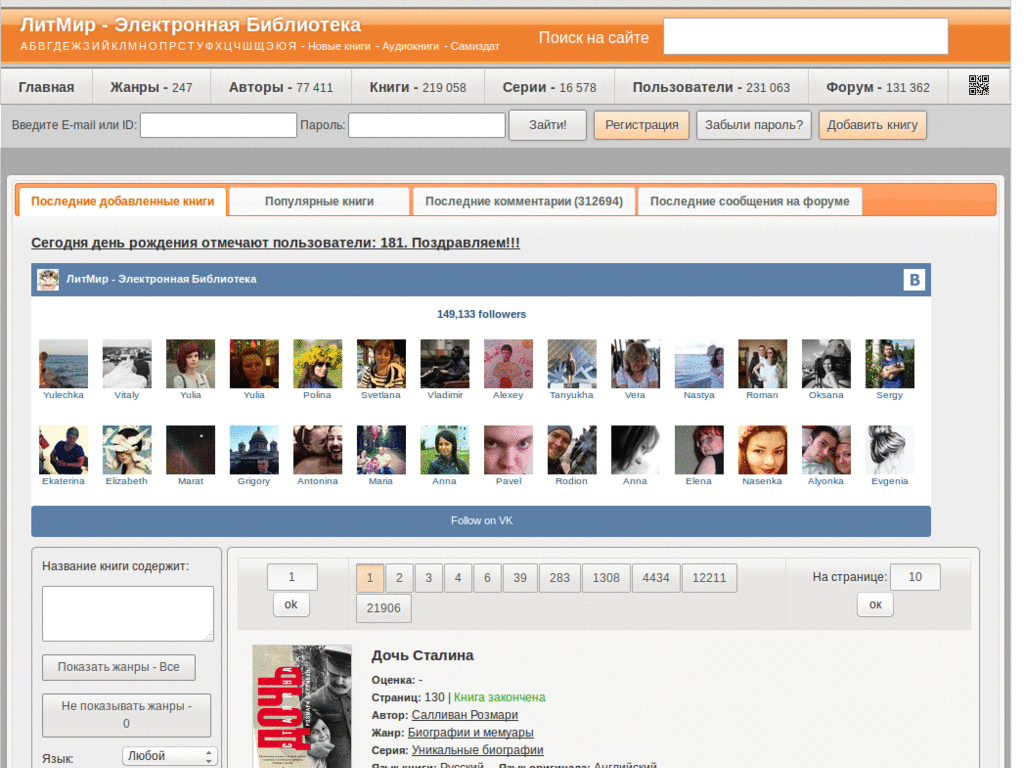Open Tanyukha's follower avatar

[x=571, y=364]
